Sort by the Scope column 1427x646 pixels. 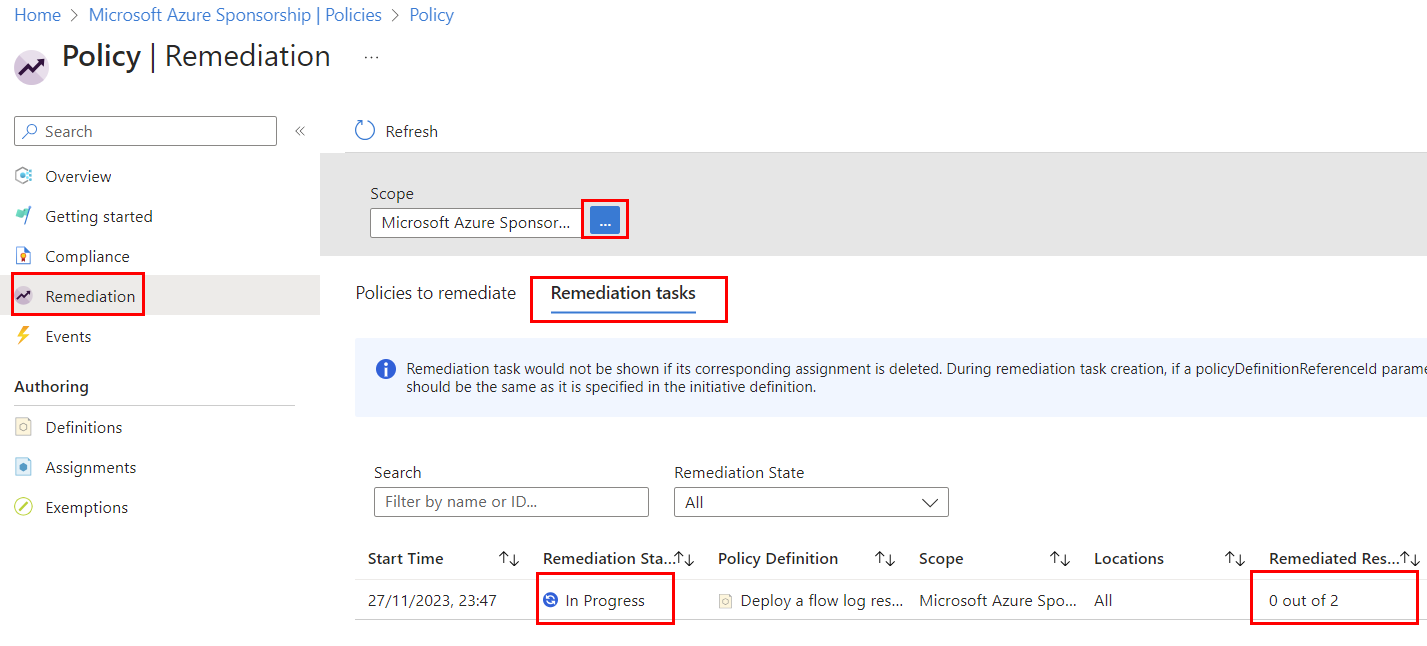pos(1059,559)
